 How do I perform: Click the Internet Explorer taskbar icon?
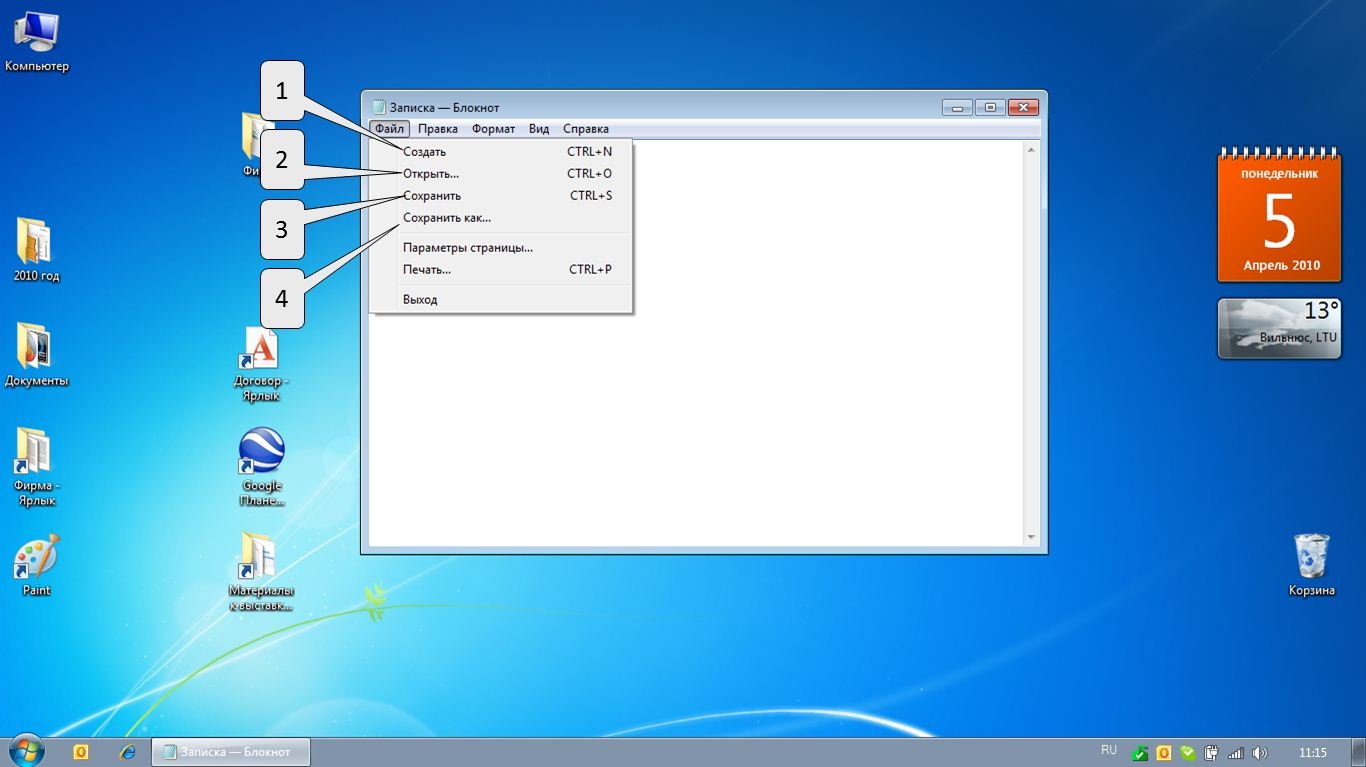coord(127,752)
